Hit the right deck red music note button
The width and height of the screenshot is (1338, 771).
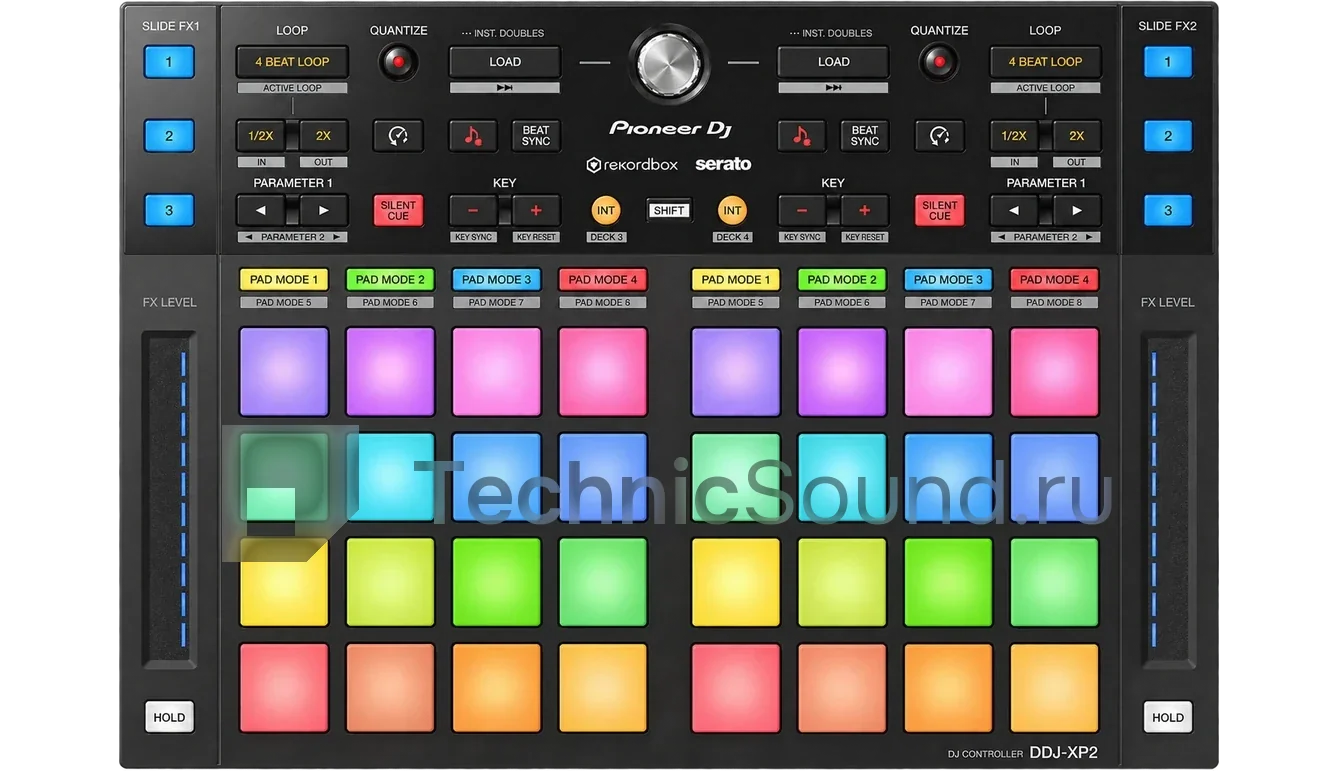(x=802, y=135)
